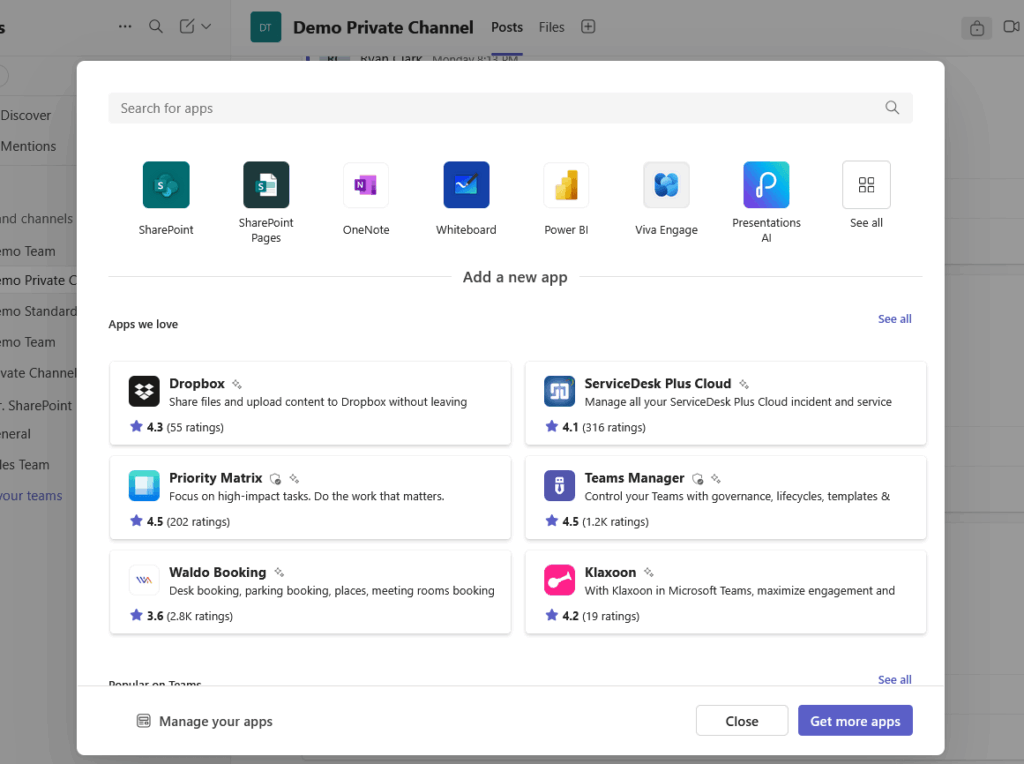1024x764 pixels.
Task: Click See all for Popular on Teams
Action: tap(895, 680)
